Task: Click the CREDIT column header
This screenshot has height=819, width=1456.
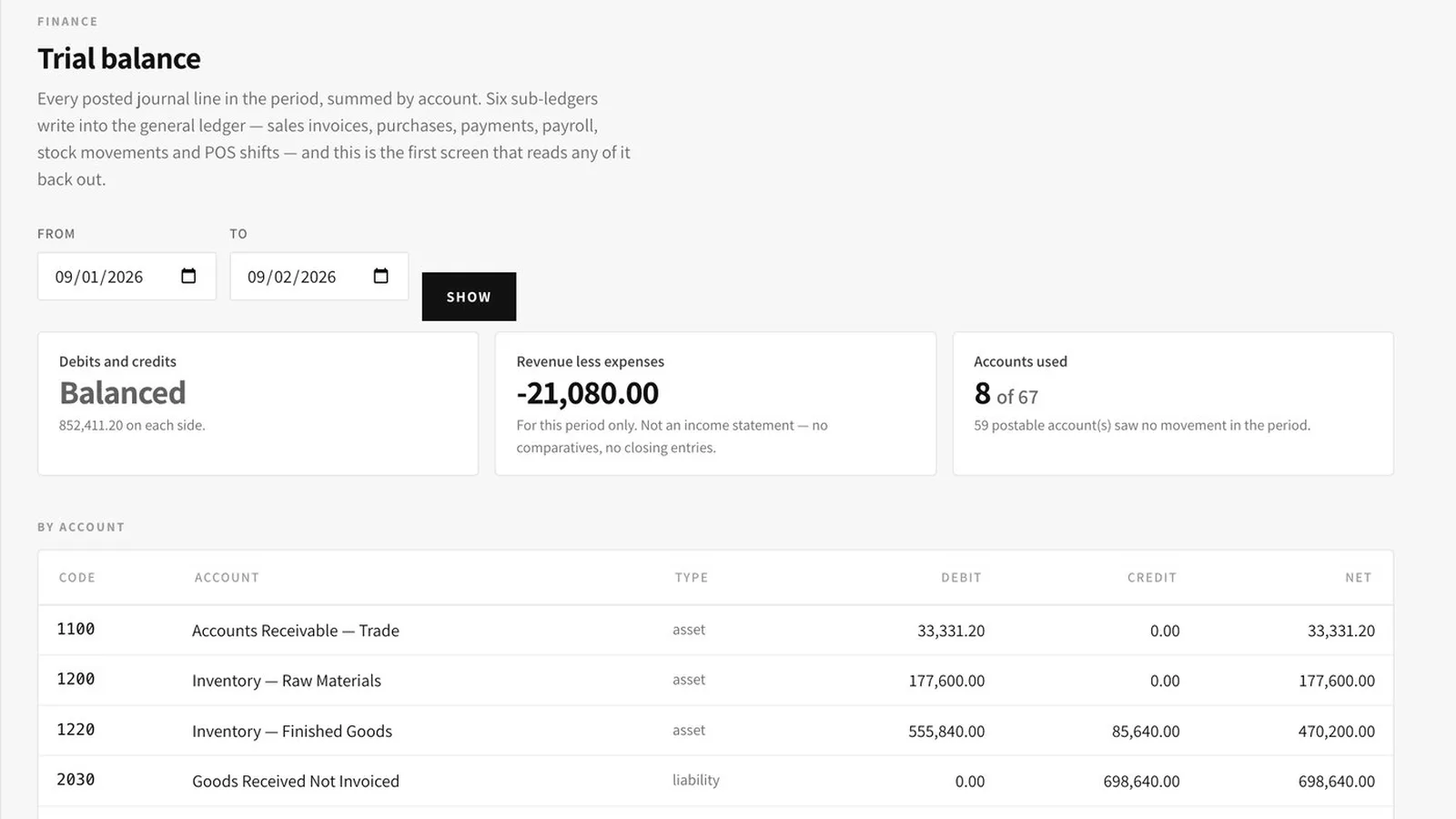Action: click(x=1152, y=578)
